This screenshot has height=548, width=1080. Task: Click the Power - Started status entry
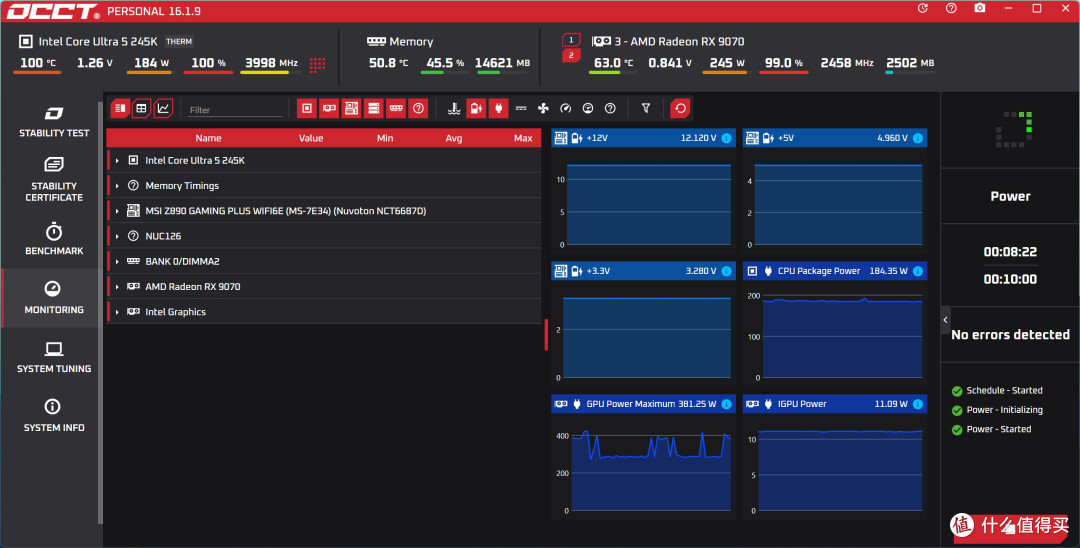pos(991,429)
